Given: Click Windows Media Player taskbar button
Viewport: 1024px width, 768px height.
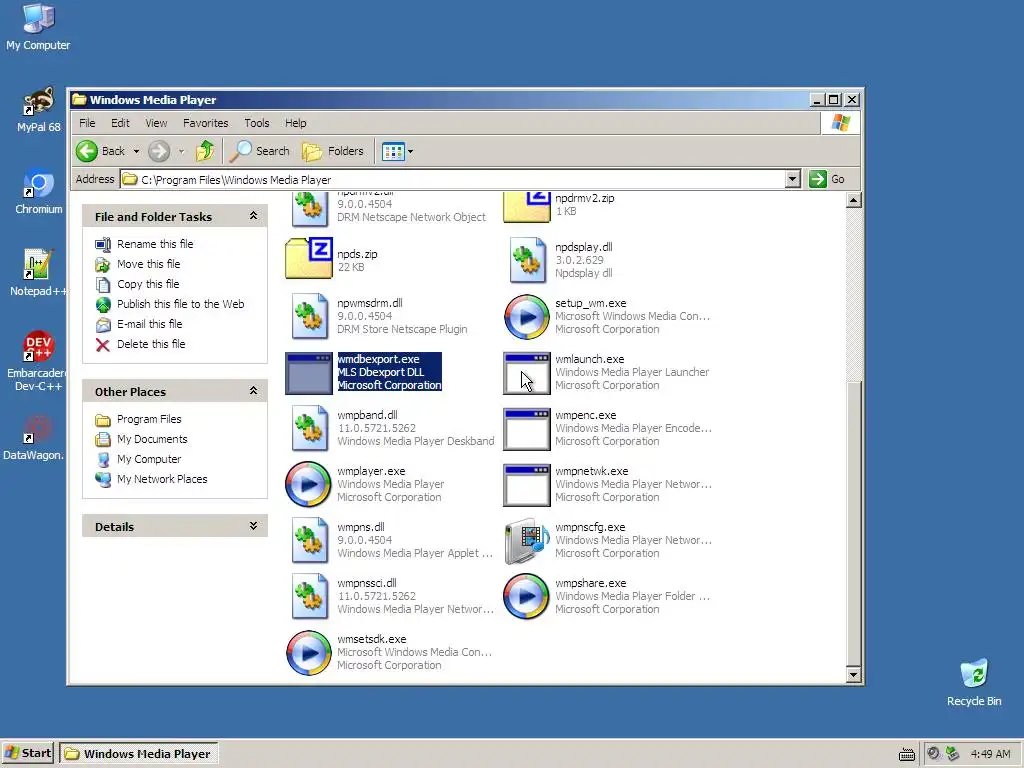Looking at the screenshot, I should point(138,754).
